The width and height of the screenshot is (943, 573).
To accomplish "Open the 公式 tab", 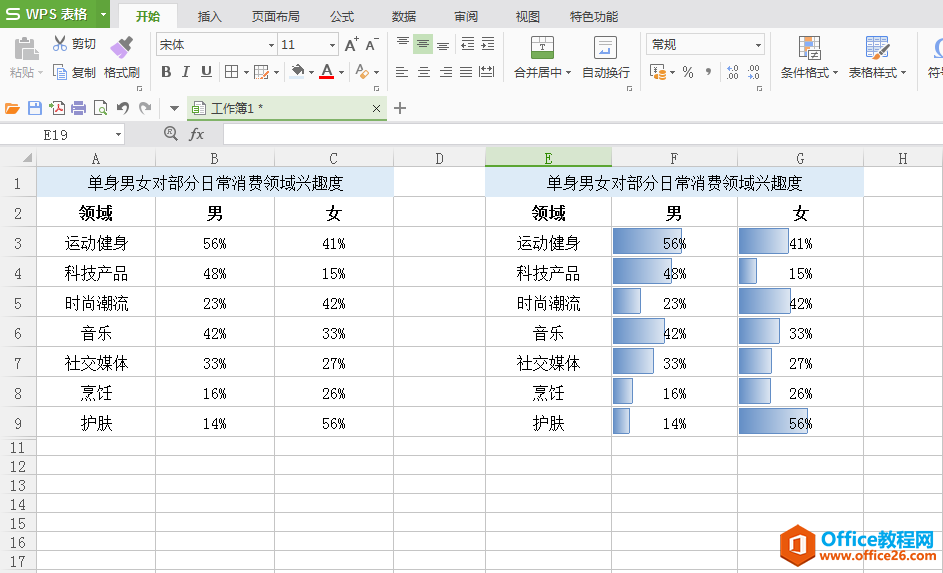I will point(342,16).
